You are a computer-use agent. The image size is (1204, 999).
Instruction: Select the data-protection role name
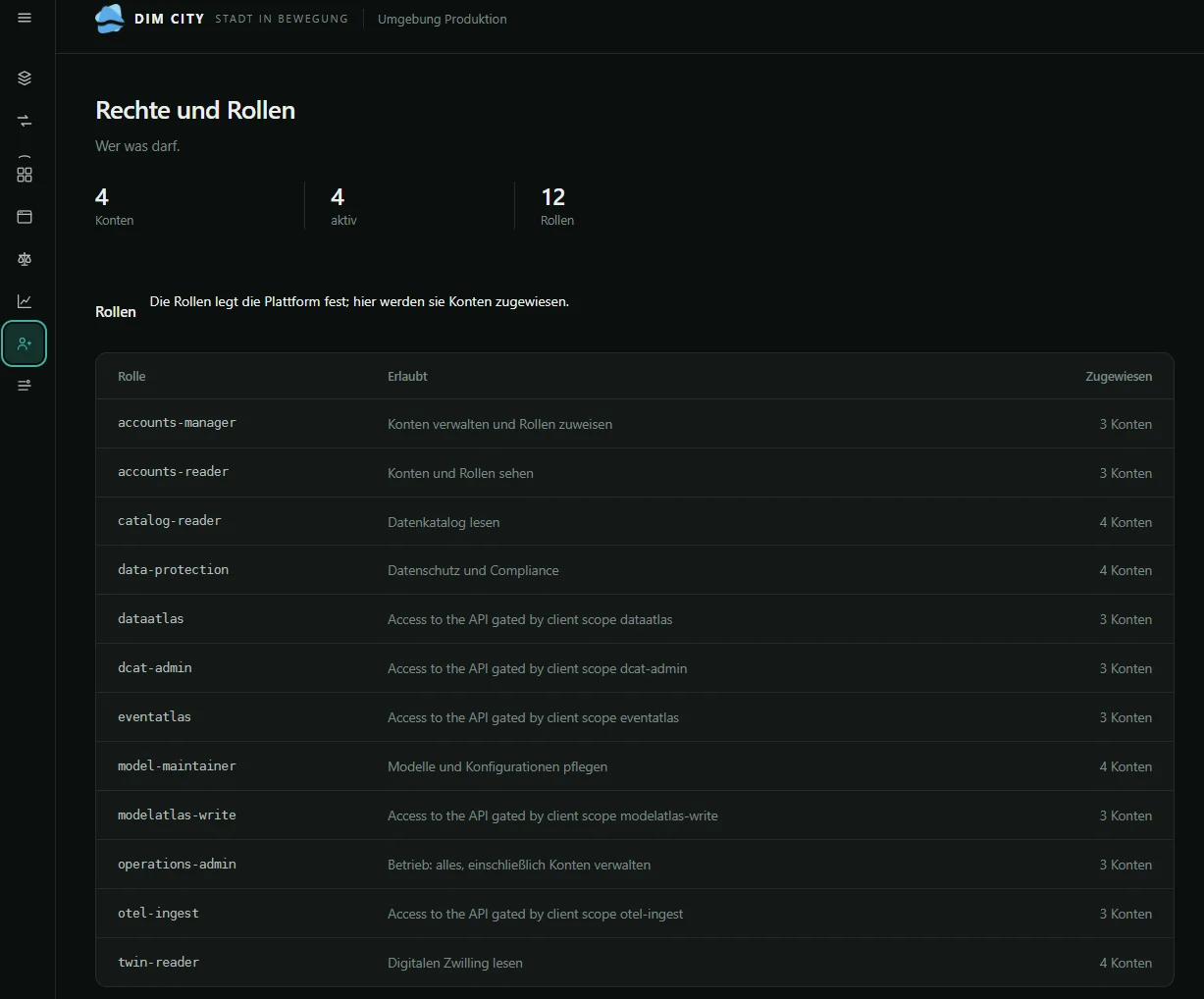[173, 570]
